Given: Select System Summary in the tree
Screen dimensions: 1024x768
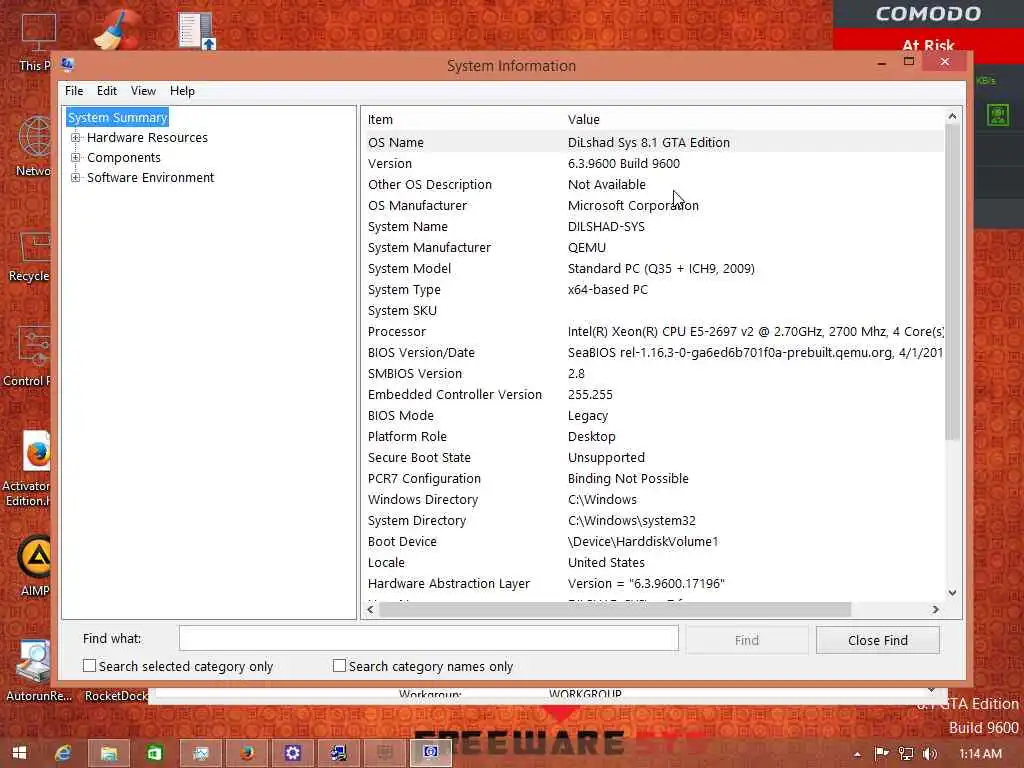Looking at the screenshot, I should pyautogui.click(x=118, y=118).
